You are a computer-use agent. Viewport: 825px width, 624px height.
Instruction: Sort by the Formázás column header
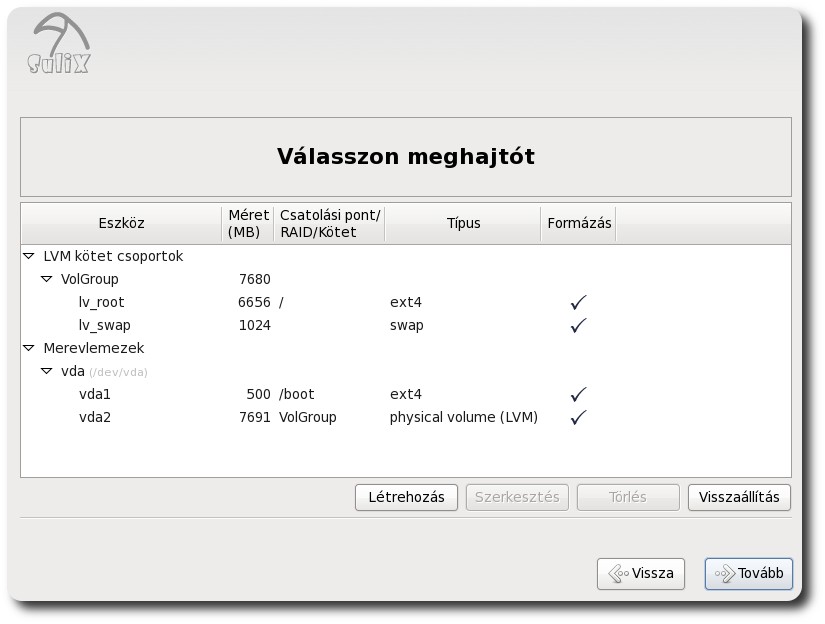click(x=579, y=223)
